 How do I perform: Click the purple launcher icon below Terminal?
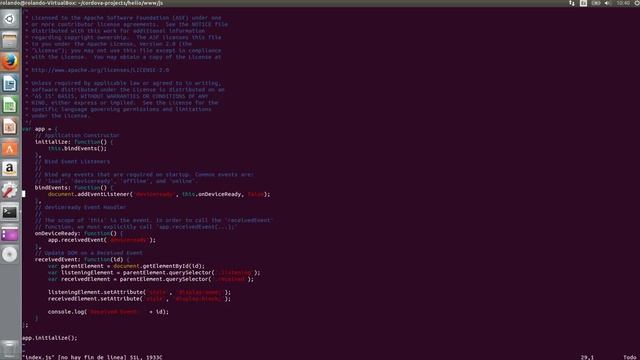(x=9, y=233)
